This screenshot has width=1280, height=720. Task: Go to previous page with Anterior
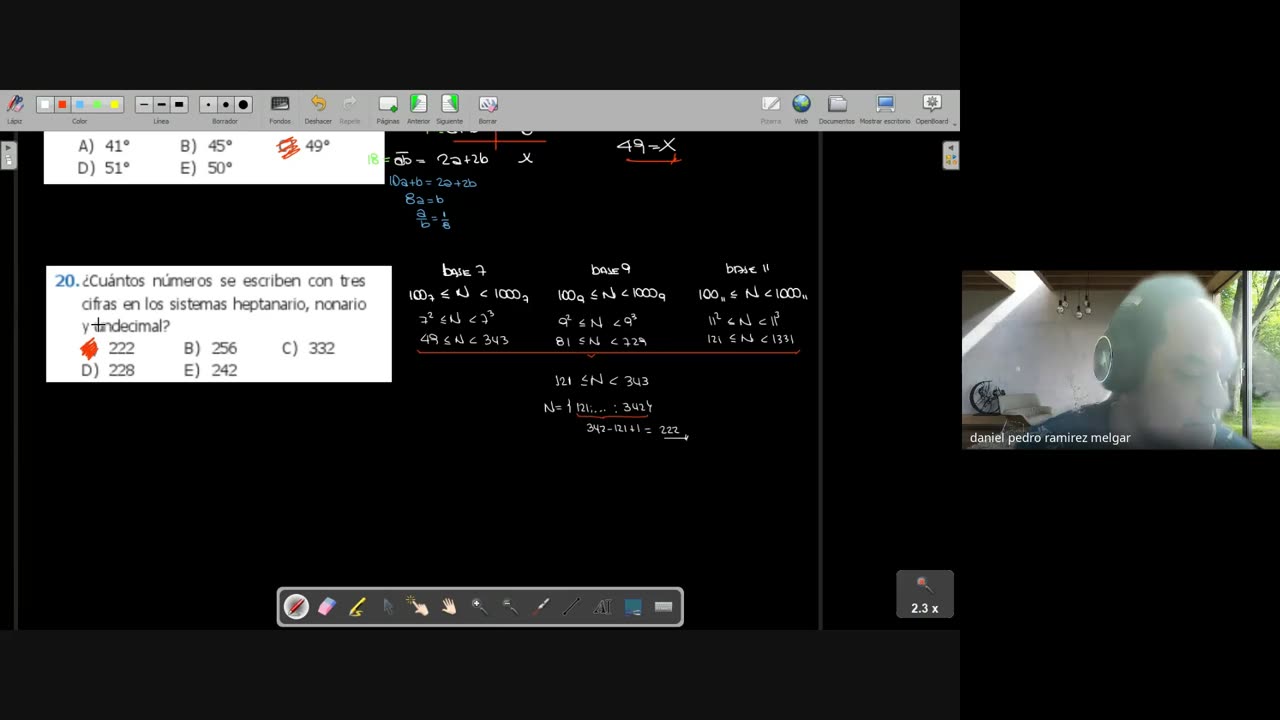point(418,108)
